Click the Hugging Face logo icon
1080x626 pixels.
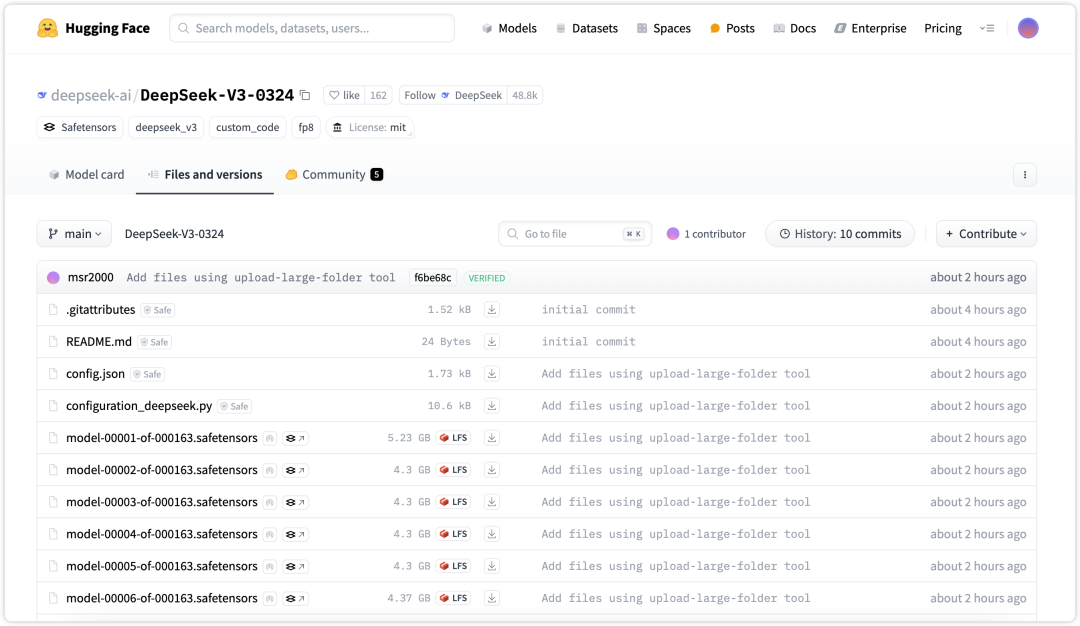point(47,28)
